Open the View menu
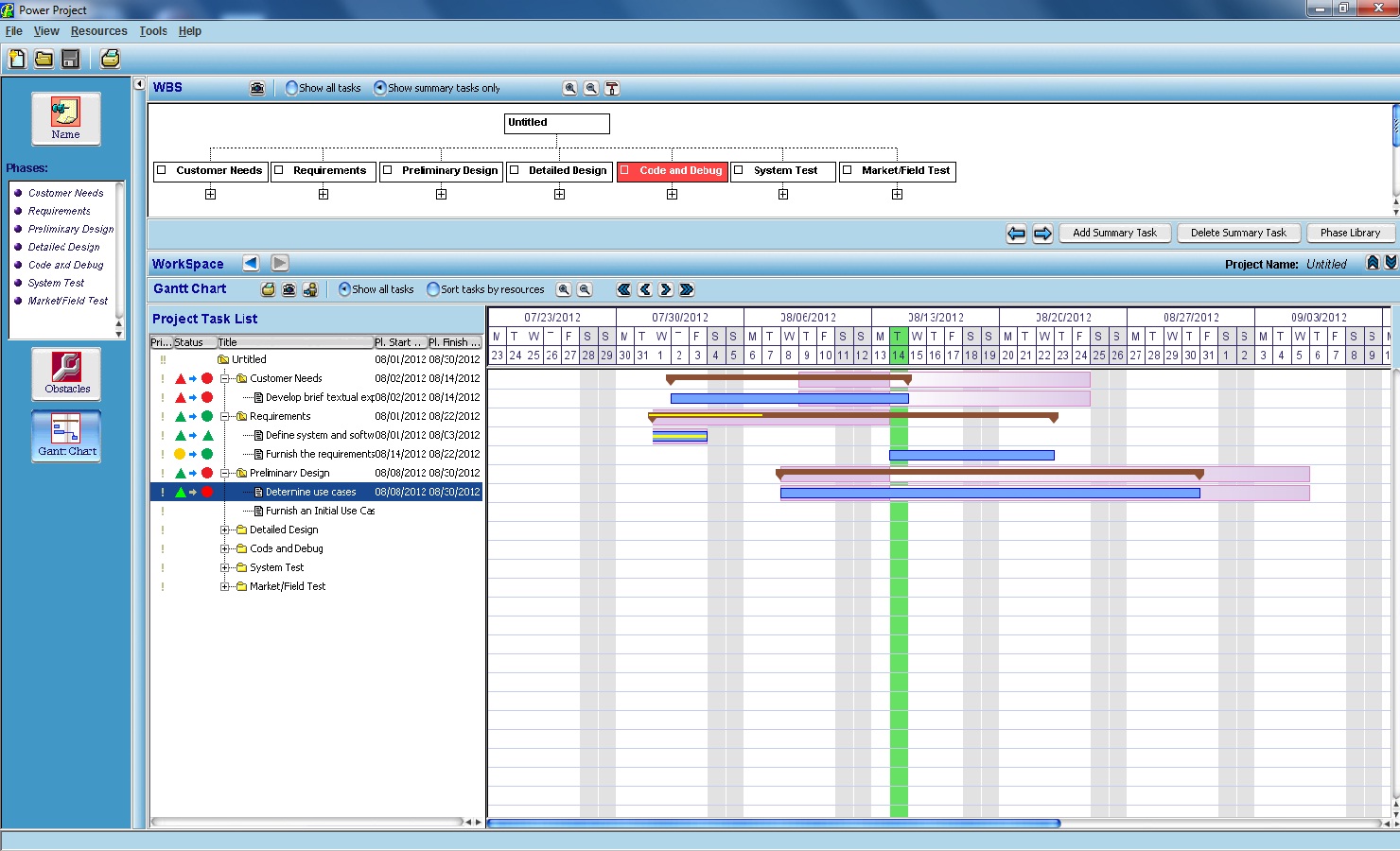1400x851 pixels. 46,31
